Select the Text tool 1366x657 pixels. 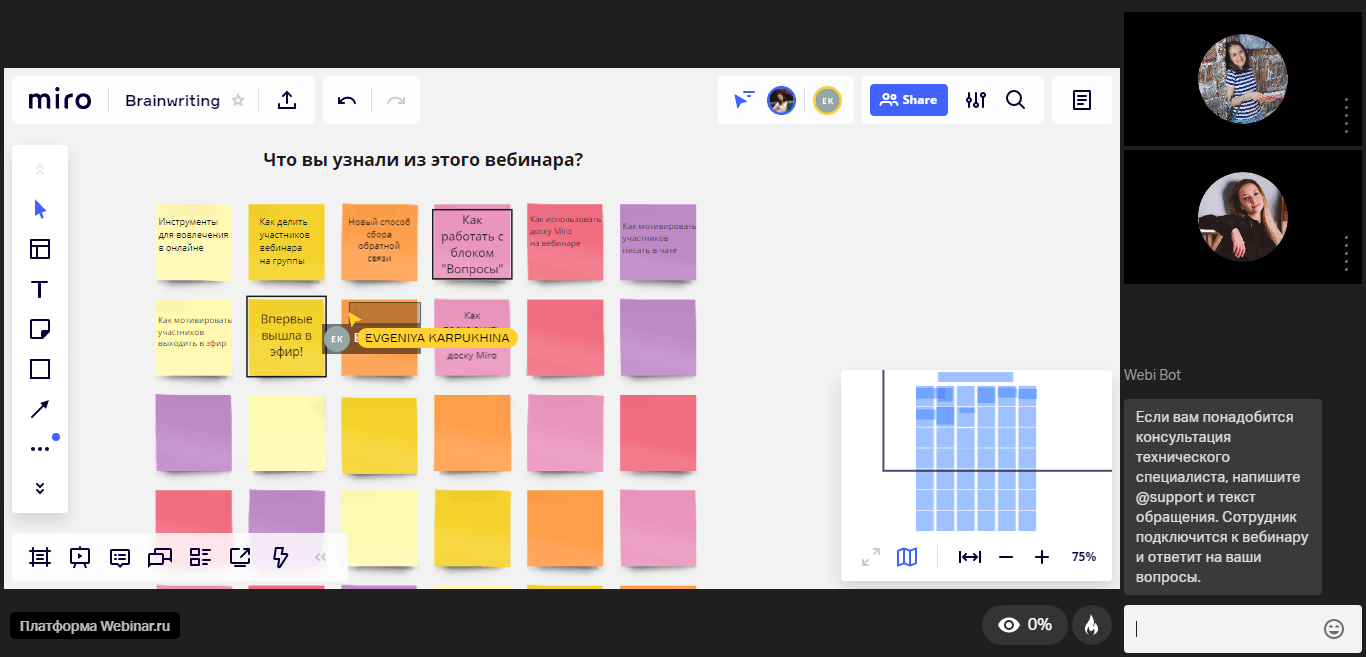click(40, 290)
